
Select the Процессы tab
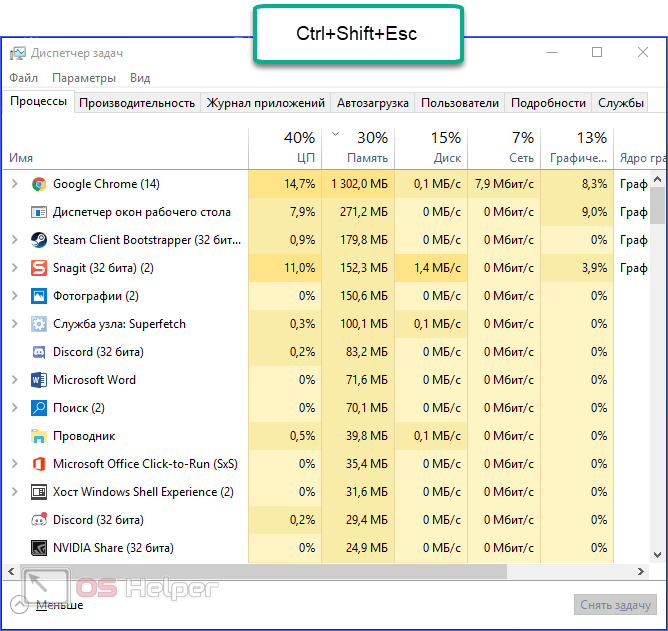(38, 101)
